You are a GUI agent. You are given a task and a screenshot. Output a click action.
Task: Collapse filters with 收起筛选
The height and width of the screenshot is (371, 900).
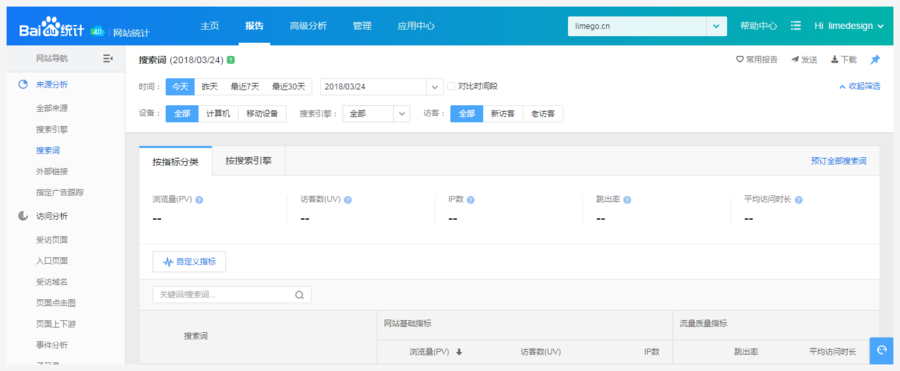859,87
